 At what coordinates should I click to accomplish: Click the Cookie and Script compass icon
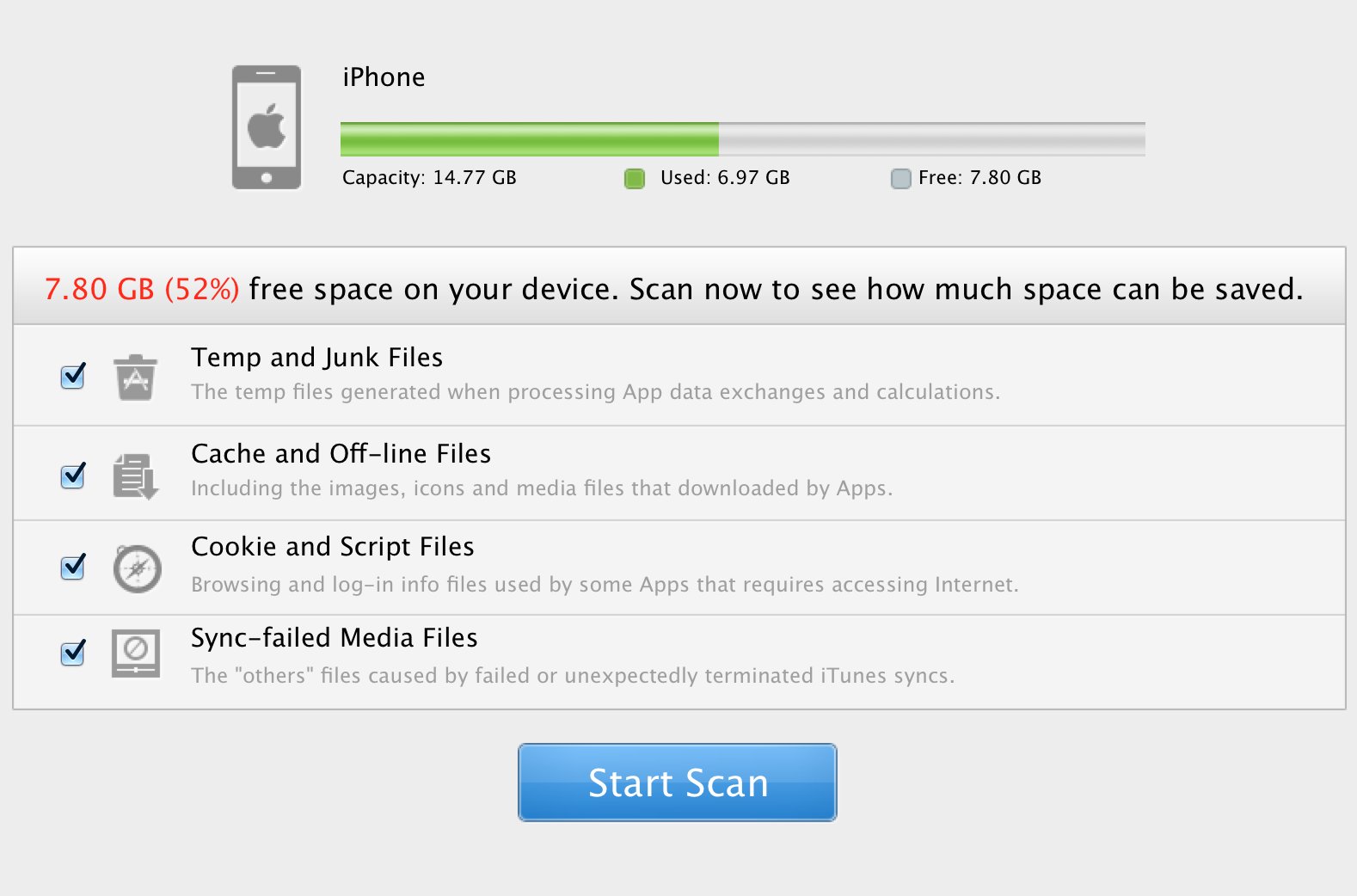[x=137, y=568]
